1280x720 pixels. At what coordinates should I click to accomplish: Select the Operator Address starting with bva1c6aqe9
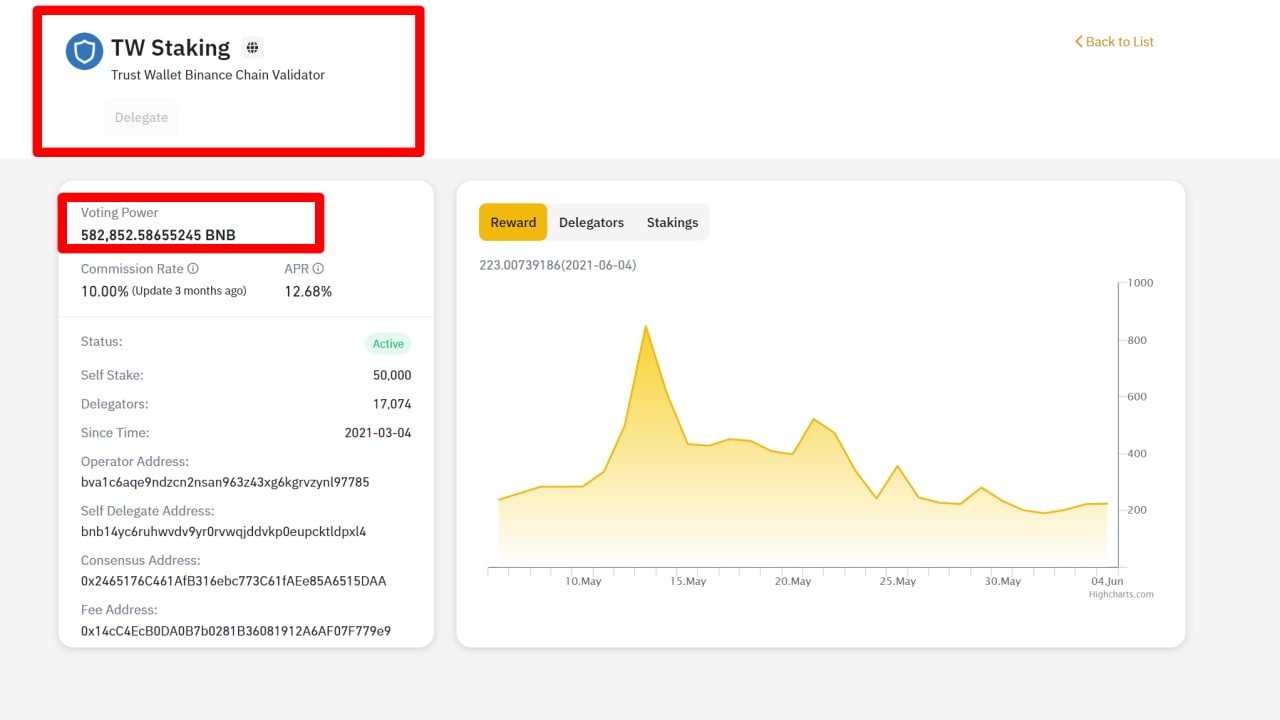click(225, 482)
